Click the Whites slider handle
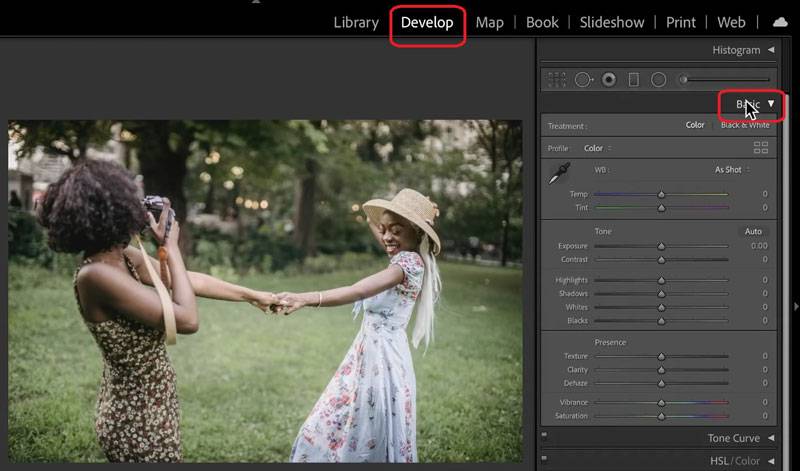This screenshot has width=800, height=471. point(661,308)
